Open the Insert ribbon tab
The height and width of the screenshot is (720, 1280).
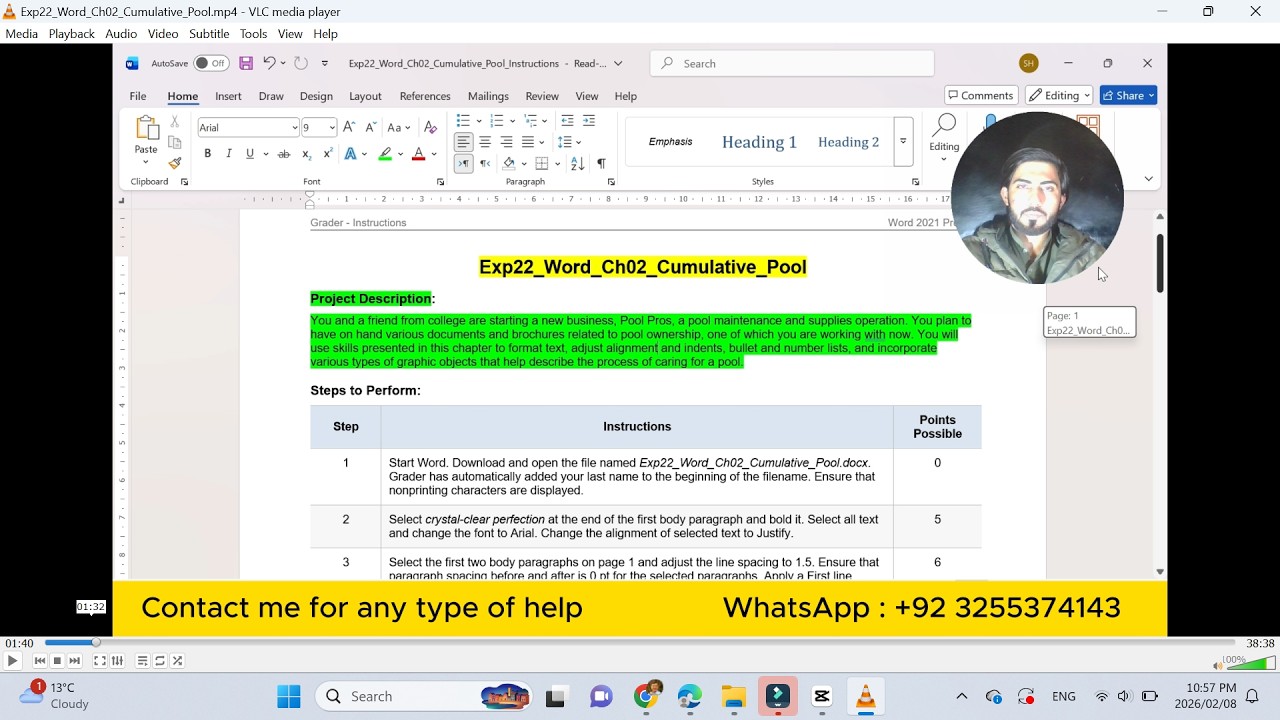[228, 96]
